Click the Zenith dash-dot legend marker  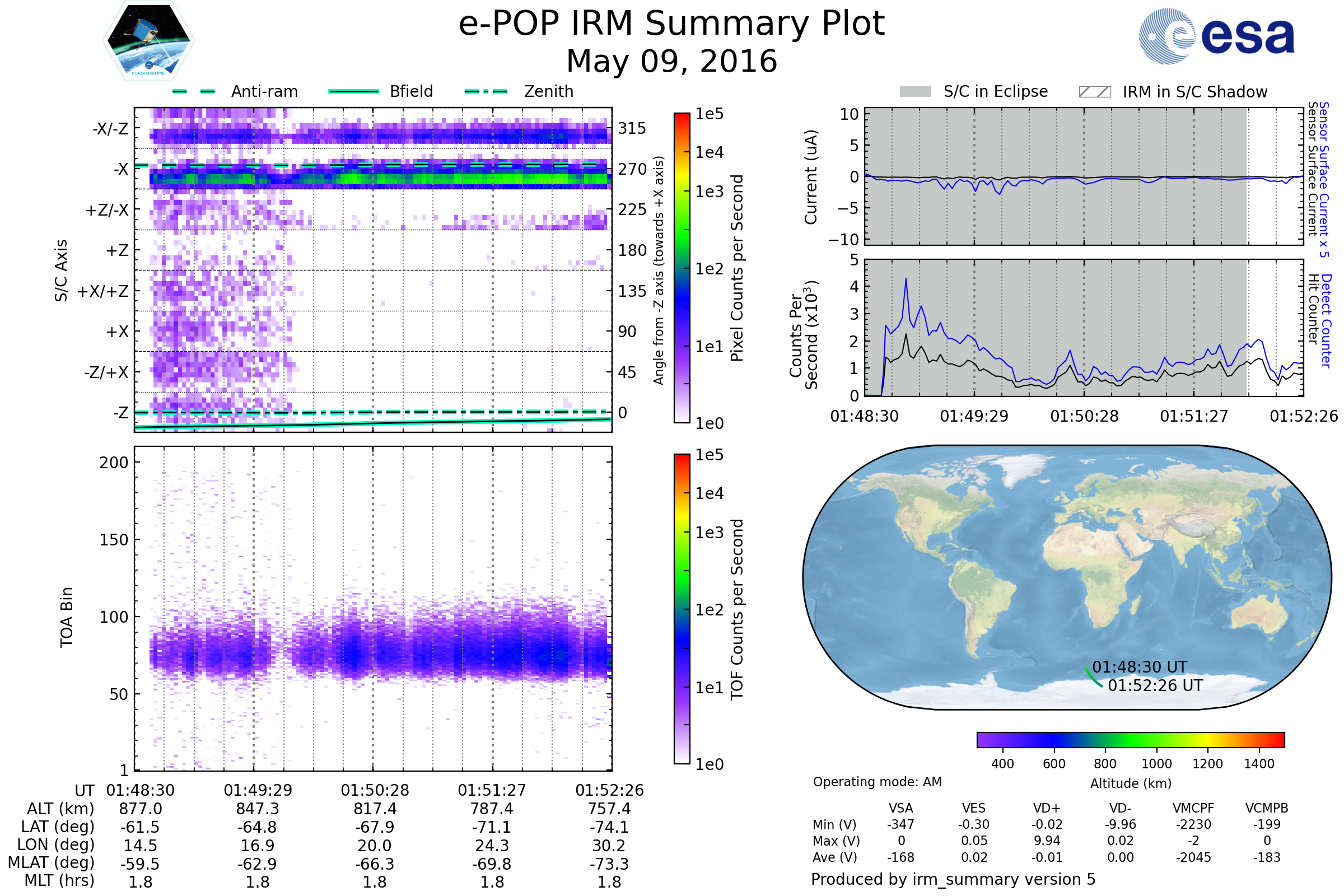[x=486, y=91]
